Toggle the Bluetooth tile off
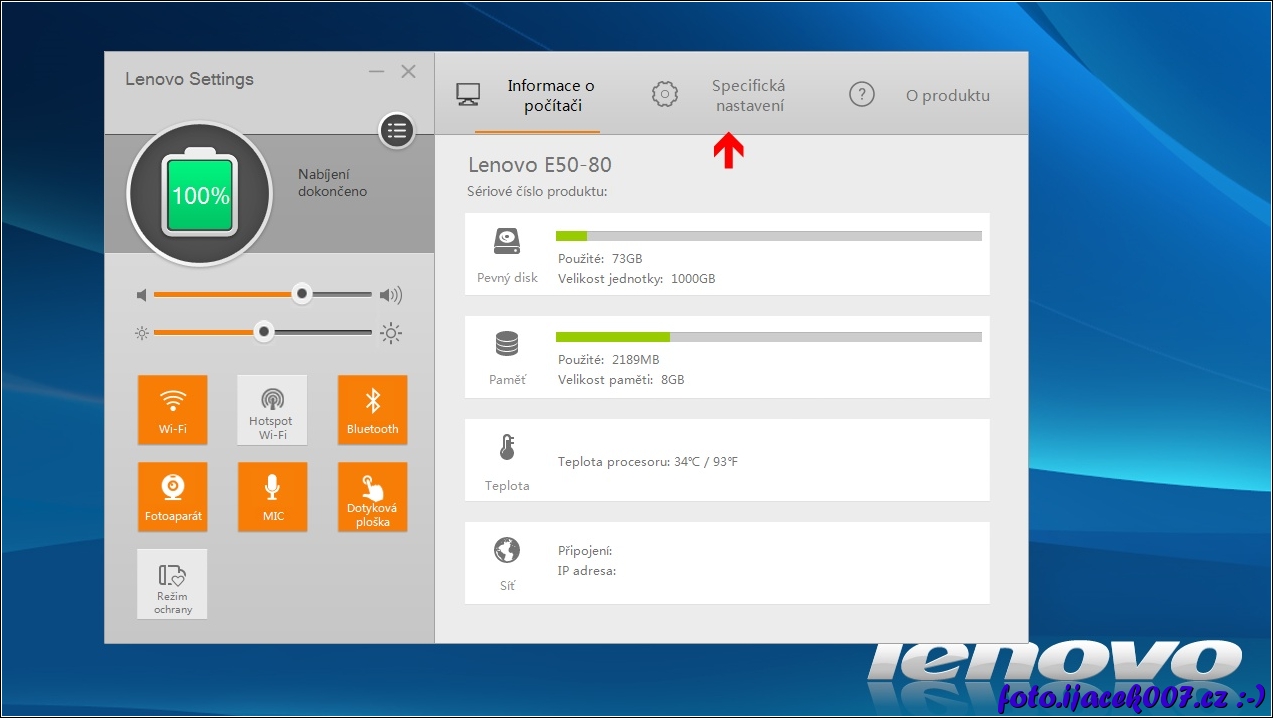1273x718 pixels. coord(372,409)
